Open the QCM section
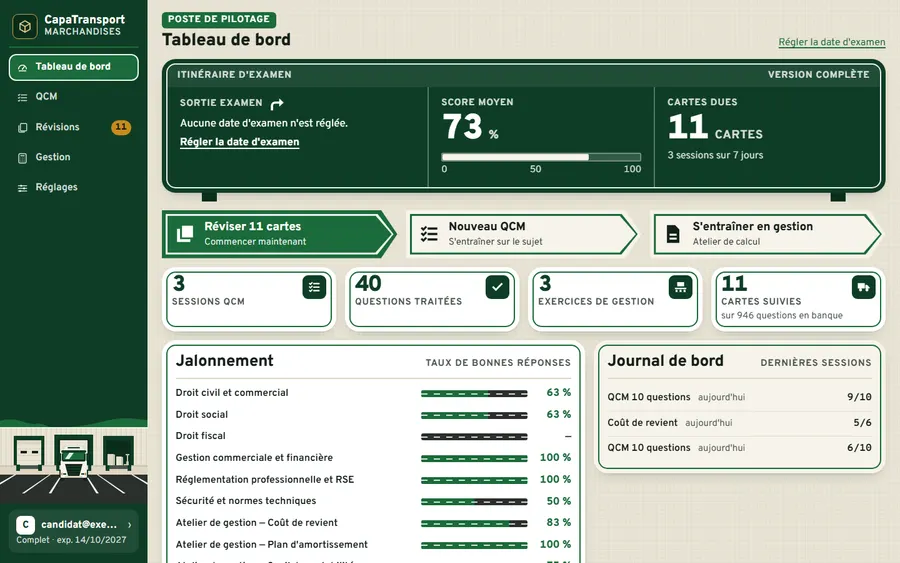 coord(73,97)
